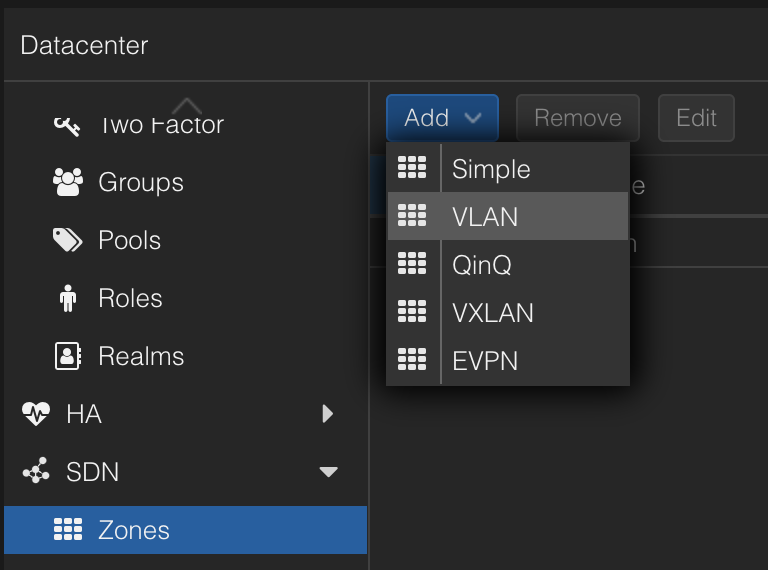
Task: Select HA in the sidebar
Action: point(186,413)
